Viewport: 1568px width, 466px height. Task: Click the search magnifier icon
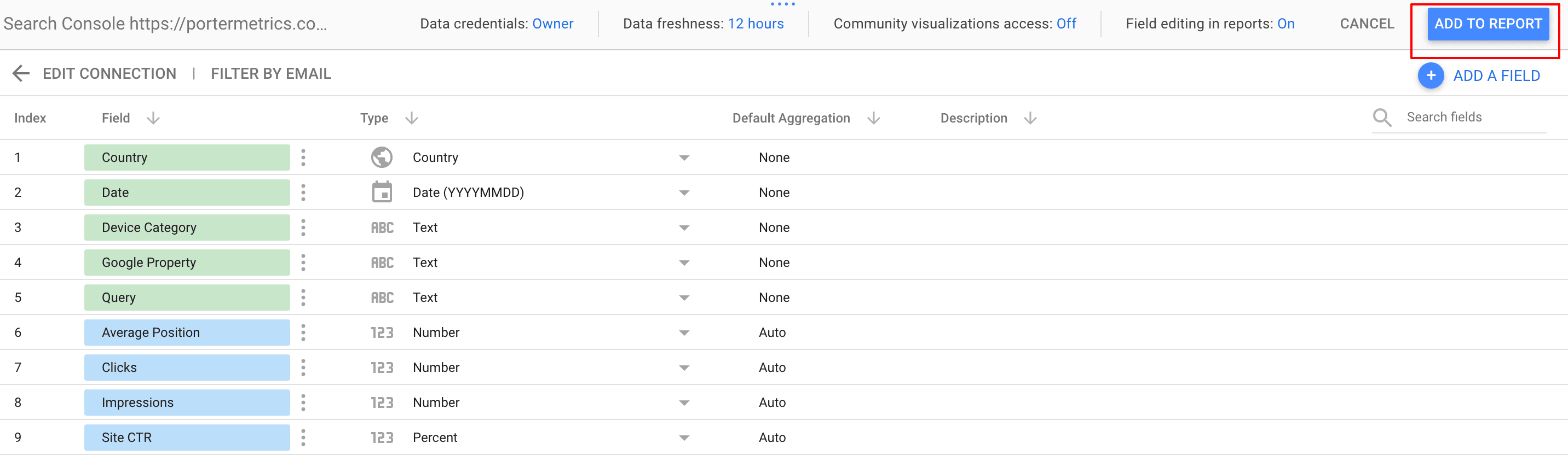tap(1382, 118)
